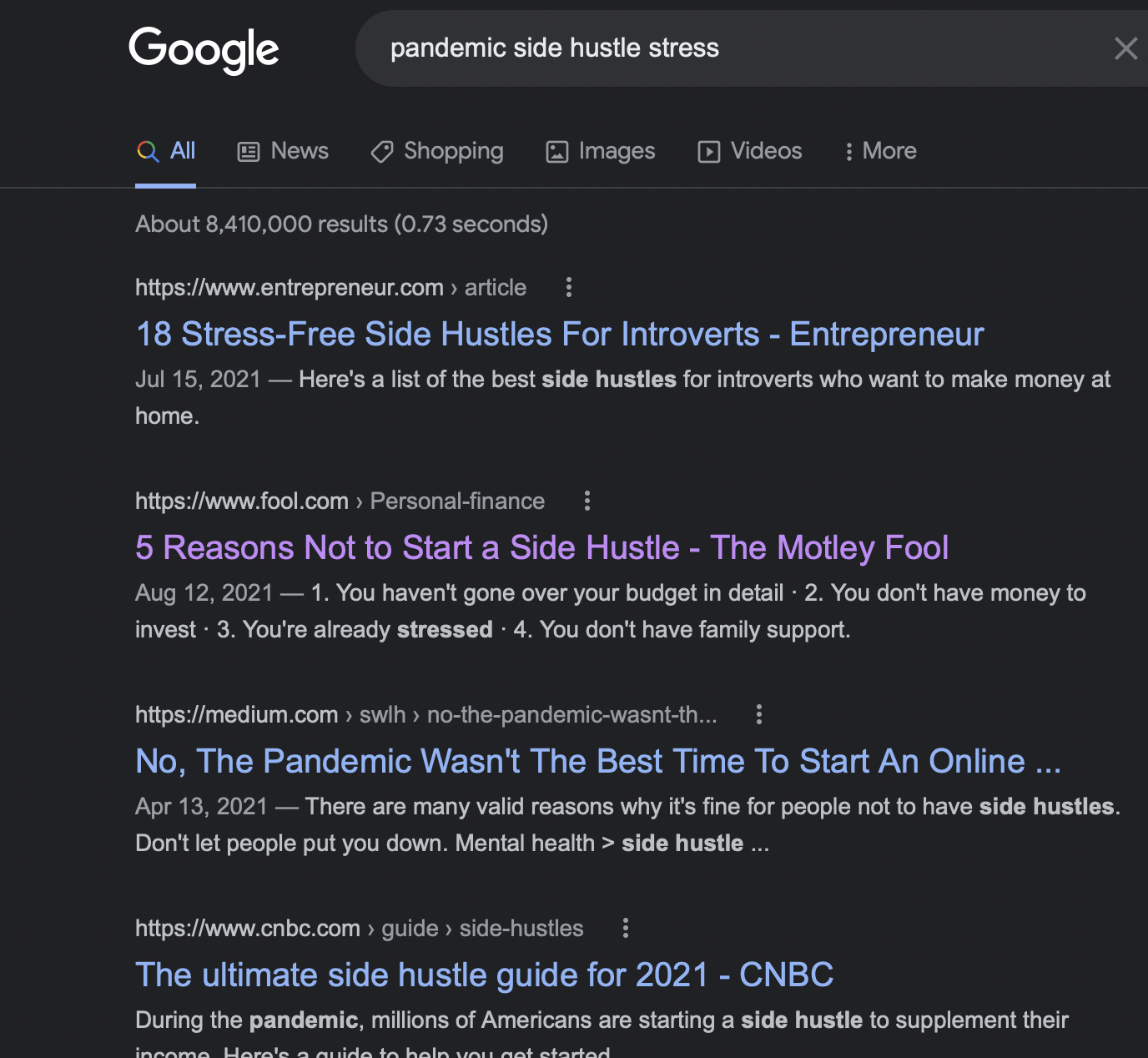Click bold pandemic in the CNBC snippet
This screenshot has width=1148, height=1058.
tap(304, 1020)
